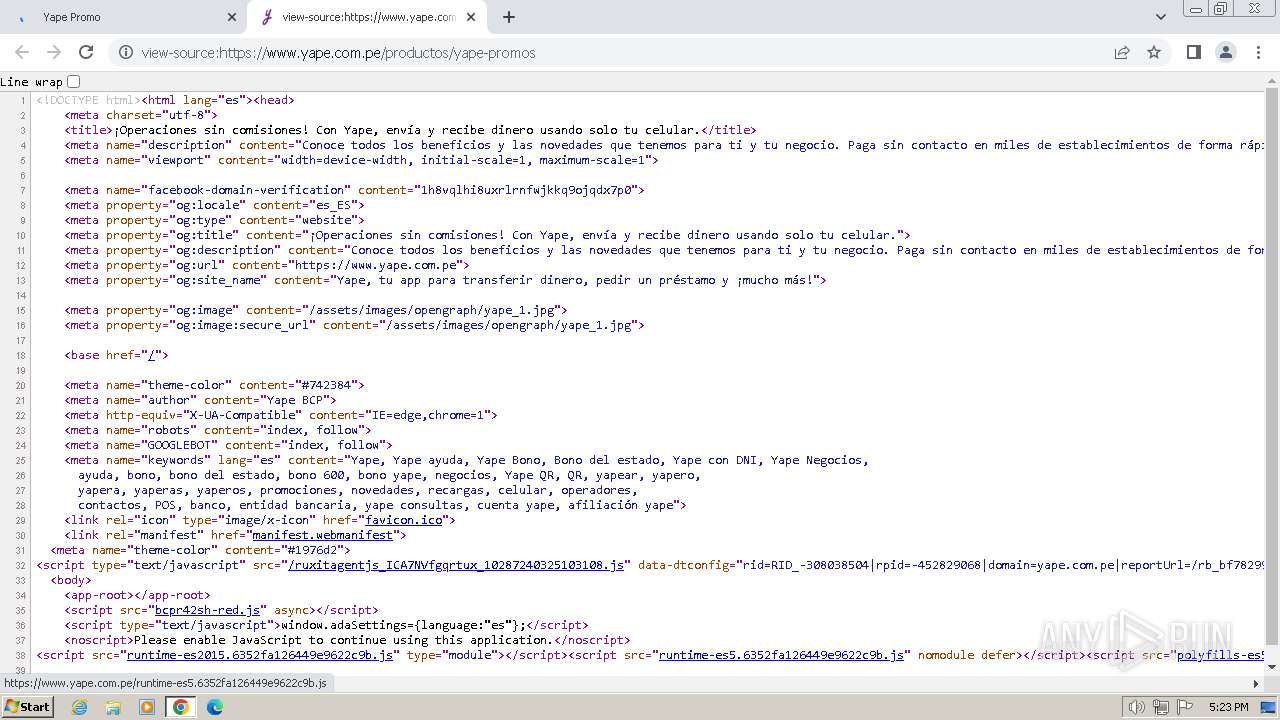Bookmark this page with star icon
This screenshot has width=1280, height=720.
click(x=1154, y=53)
